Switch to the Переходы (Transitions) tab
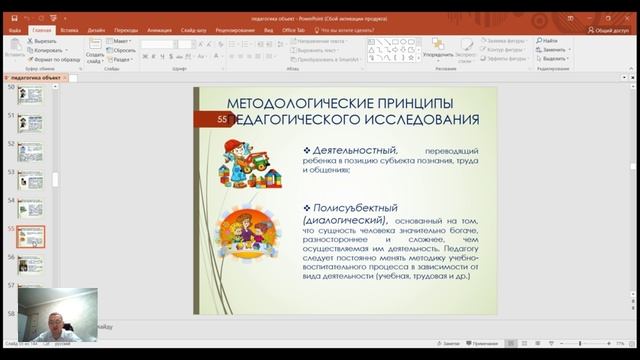640x360 pixels. 126,30
